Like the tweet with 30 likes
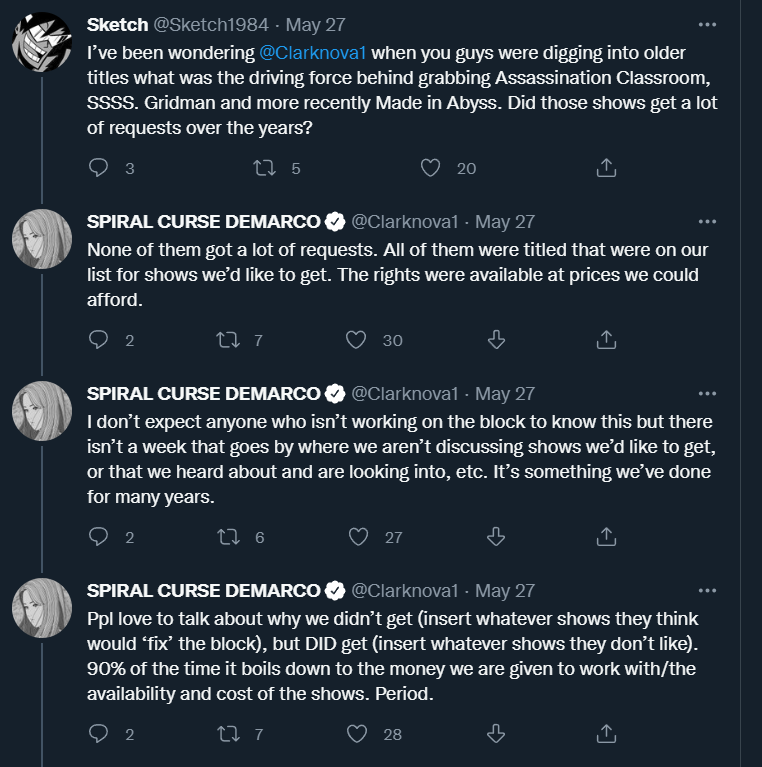 coord(356,340)
